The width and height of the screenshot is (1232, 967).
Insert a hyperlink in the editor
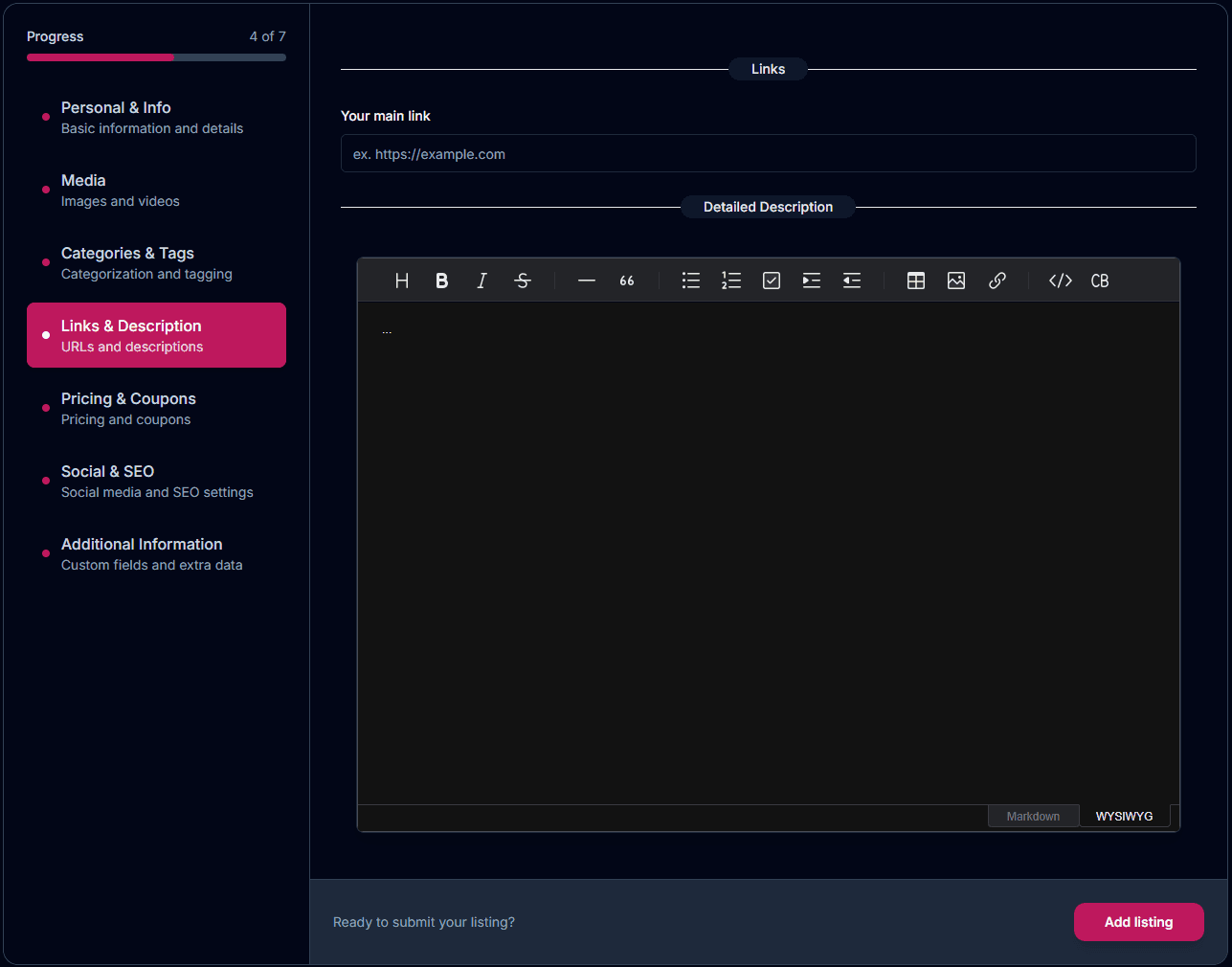point(997,281)
